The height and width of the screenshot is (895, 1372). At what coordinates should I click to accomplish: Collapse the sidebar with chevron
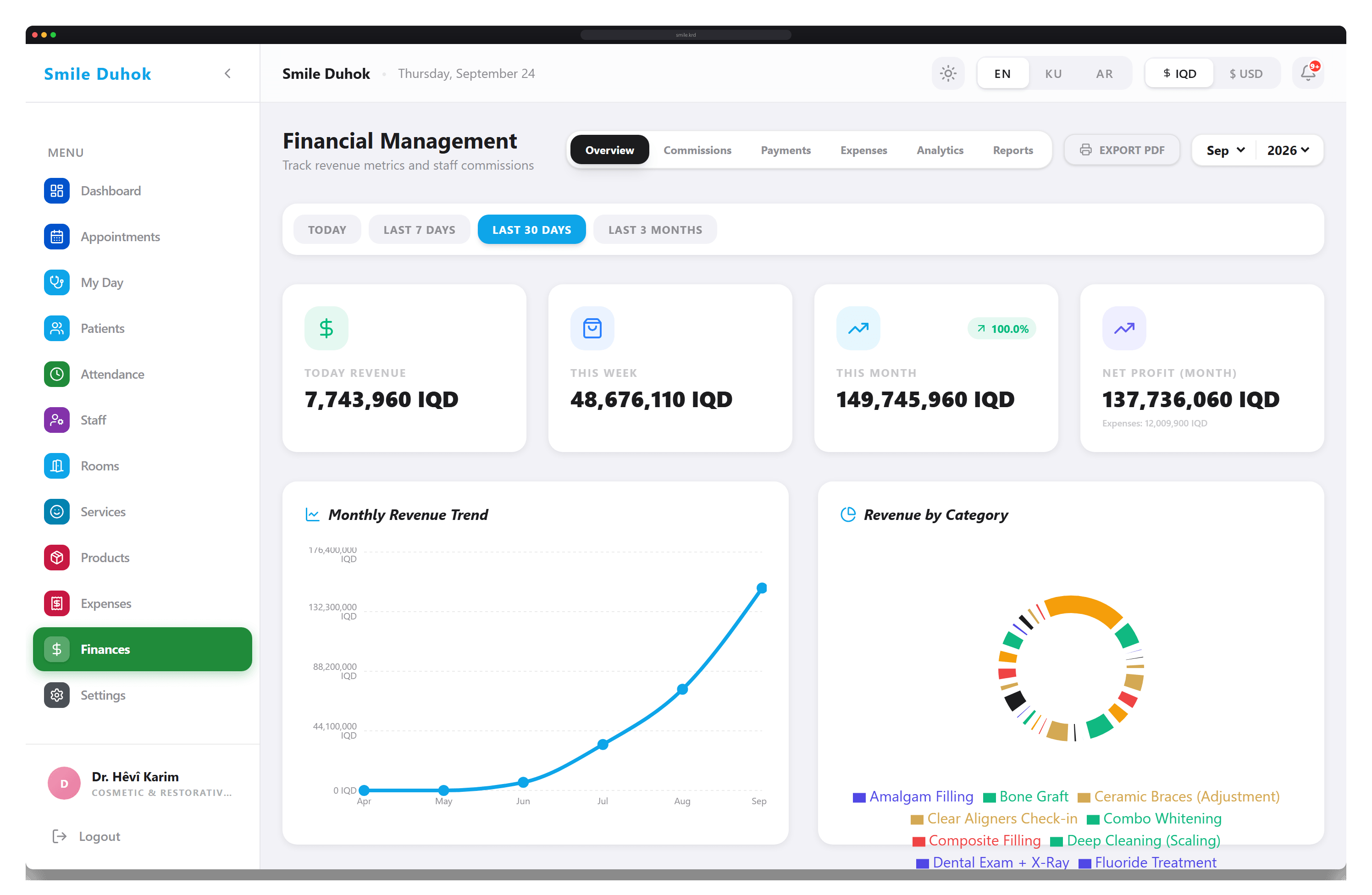228,73
